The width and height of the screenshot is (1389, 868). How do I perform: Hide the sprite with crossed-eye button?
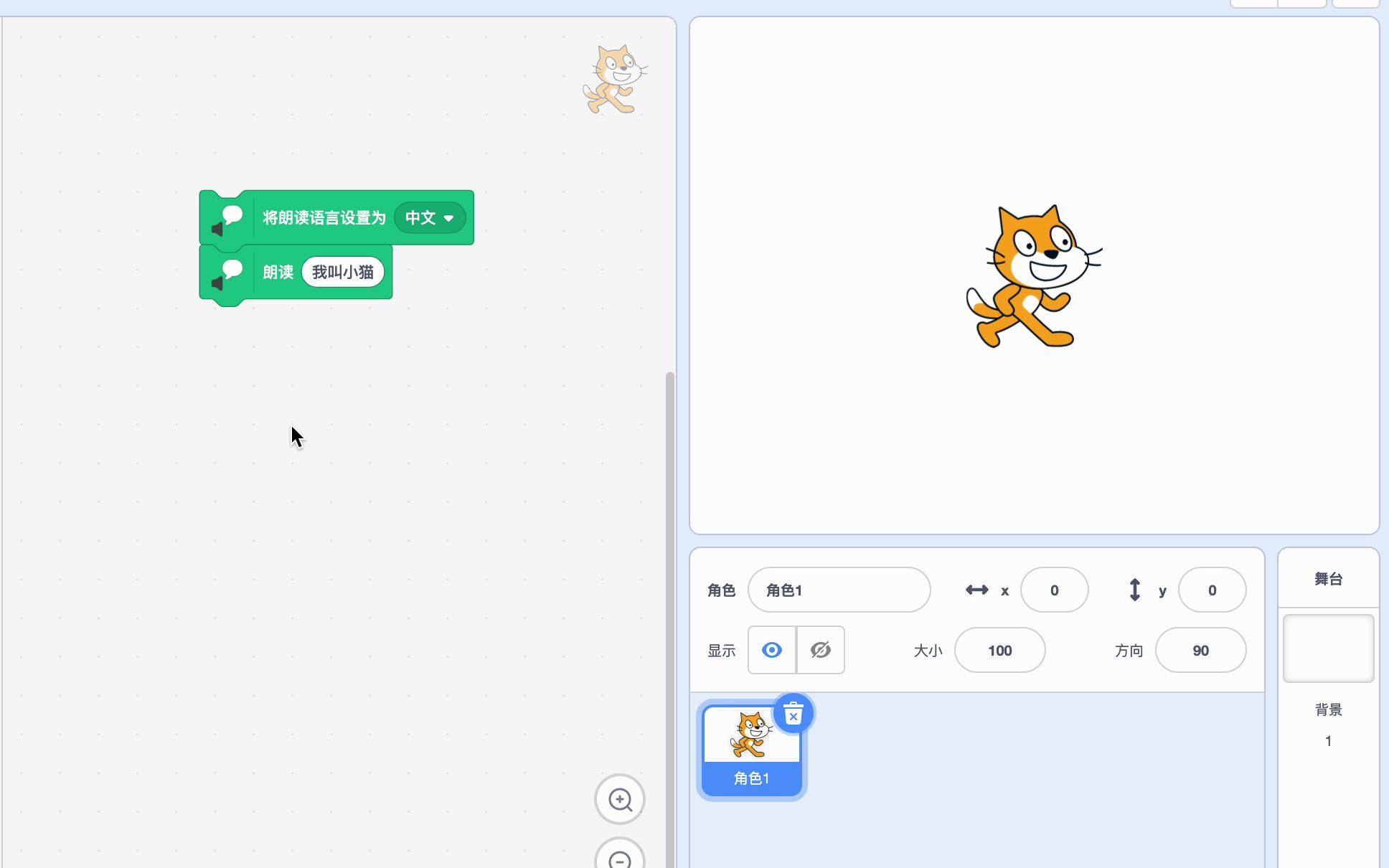[821, 650]
